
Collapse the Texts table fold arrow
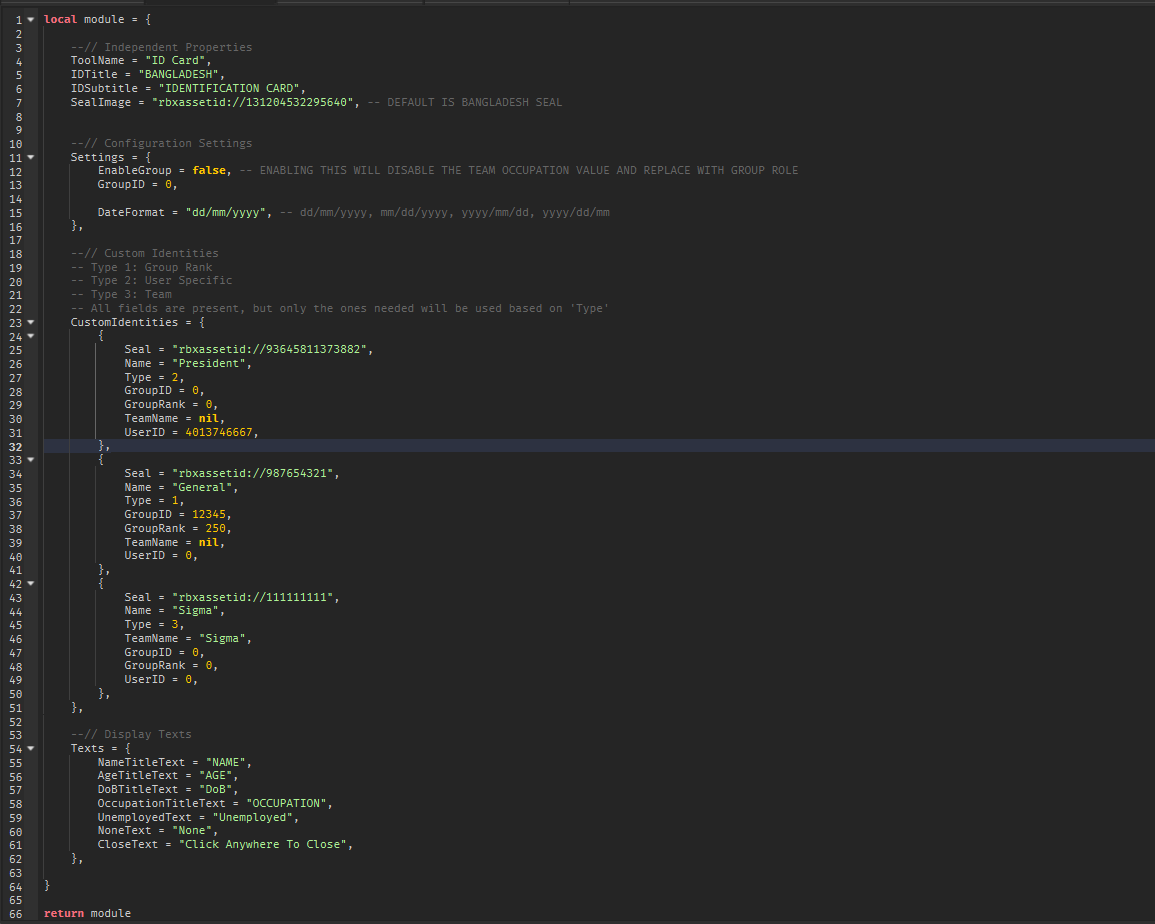click(31, 748)
